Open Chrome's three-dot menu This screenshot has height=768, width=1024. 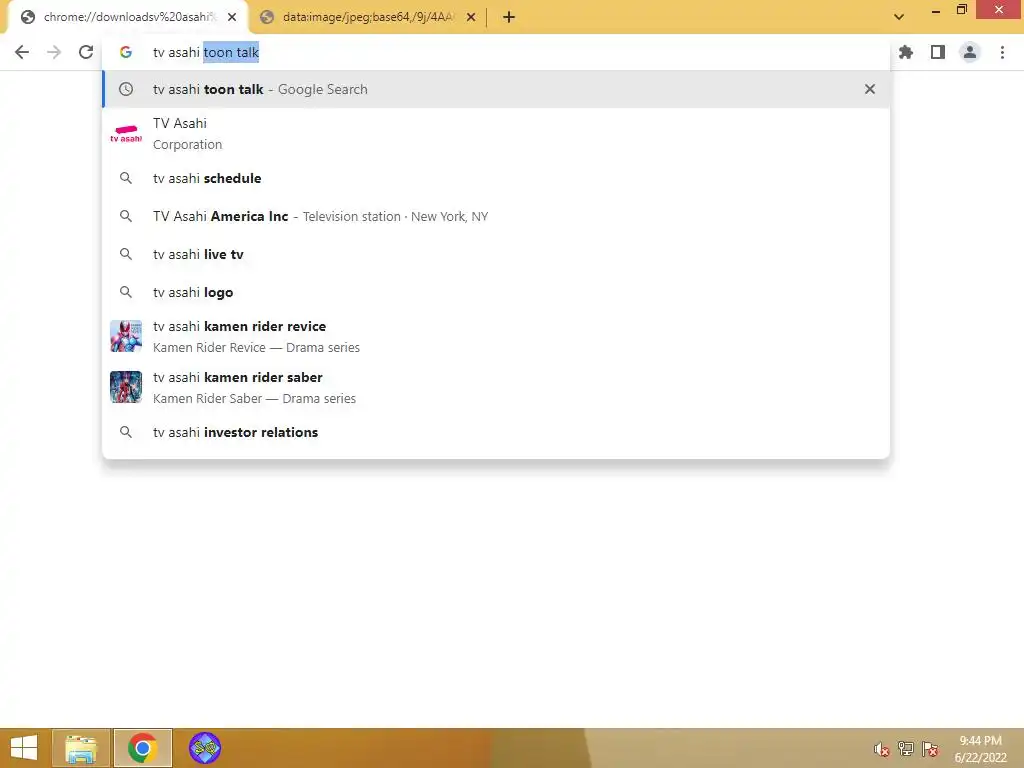[x=1002, y=52]
